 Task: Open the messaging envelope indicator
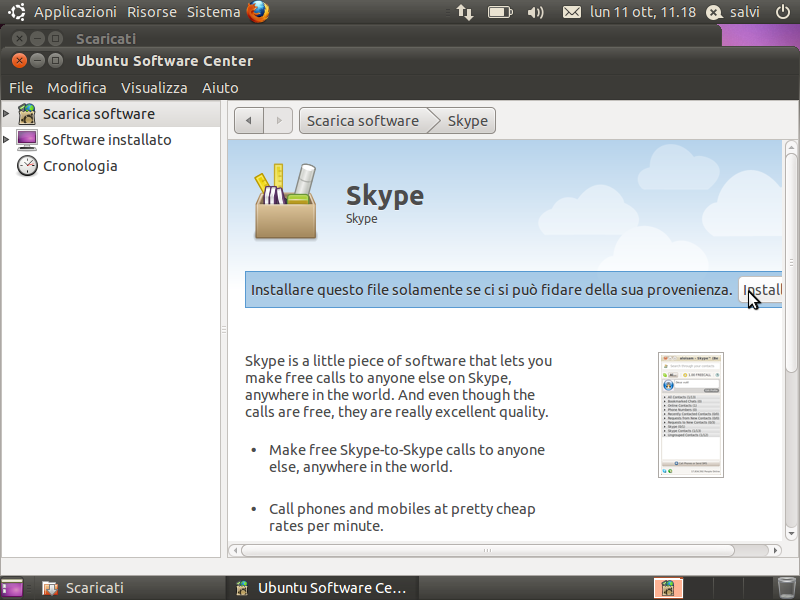pyautogui.click(x=571, y=12)
